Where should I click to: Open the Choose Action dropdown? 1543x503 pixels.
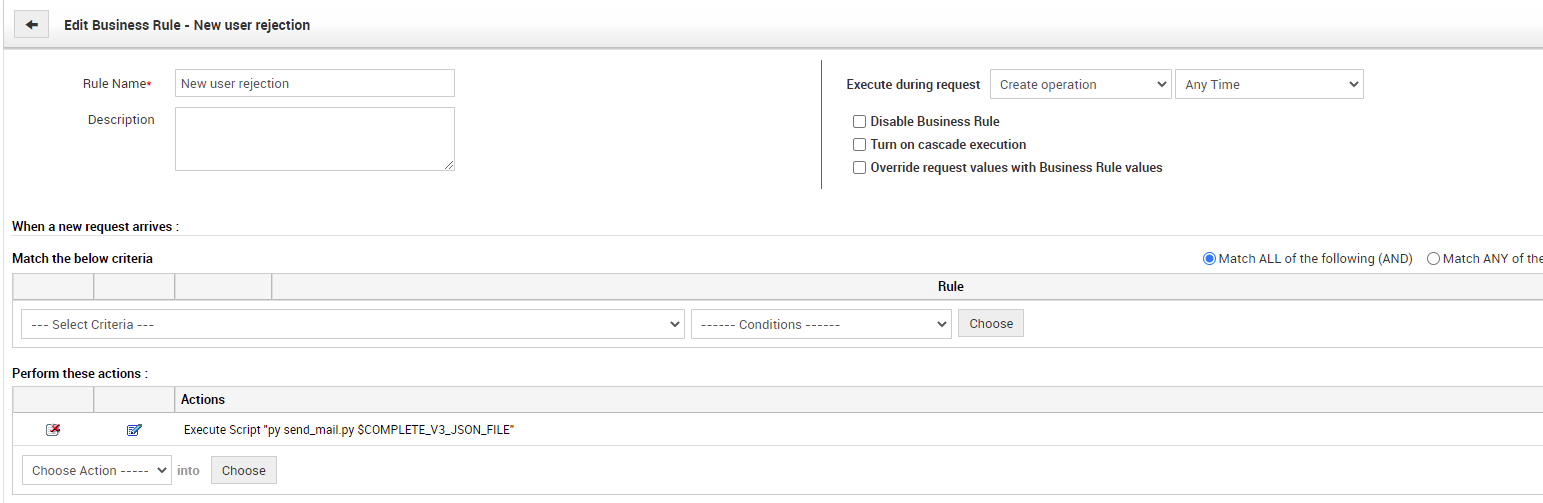pos(97,471)
